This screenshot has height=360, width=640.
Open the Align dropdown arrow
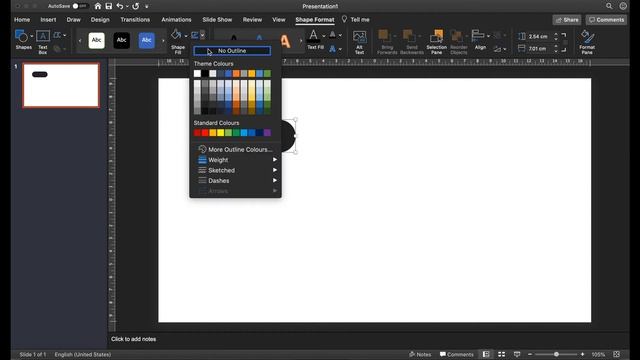click(x=488, y=36)
